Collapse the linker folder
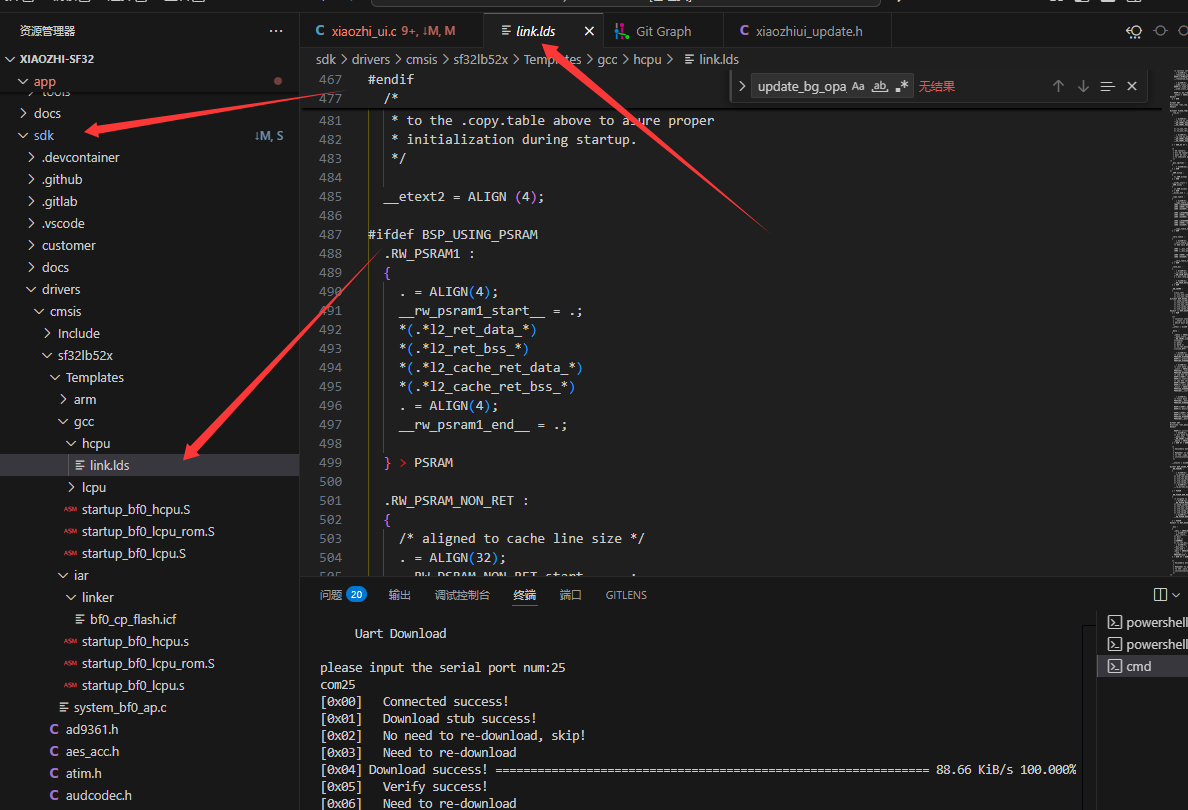 click(x=71, y=597)
